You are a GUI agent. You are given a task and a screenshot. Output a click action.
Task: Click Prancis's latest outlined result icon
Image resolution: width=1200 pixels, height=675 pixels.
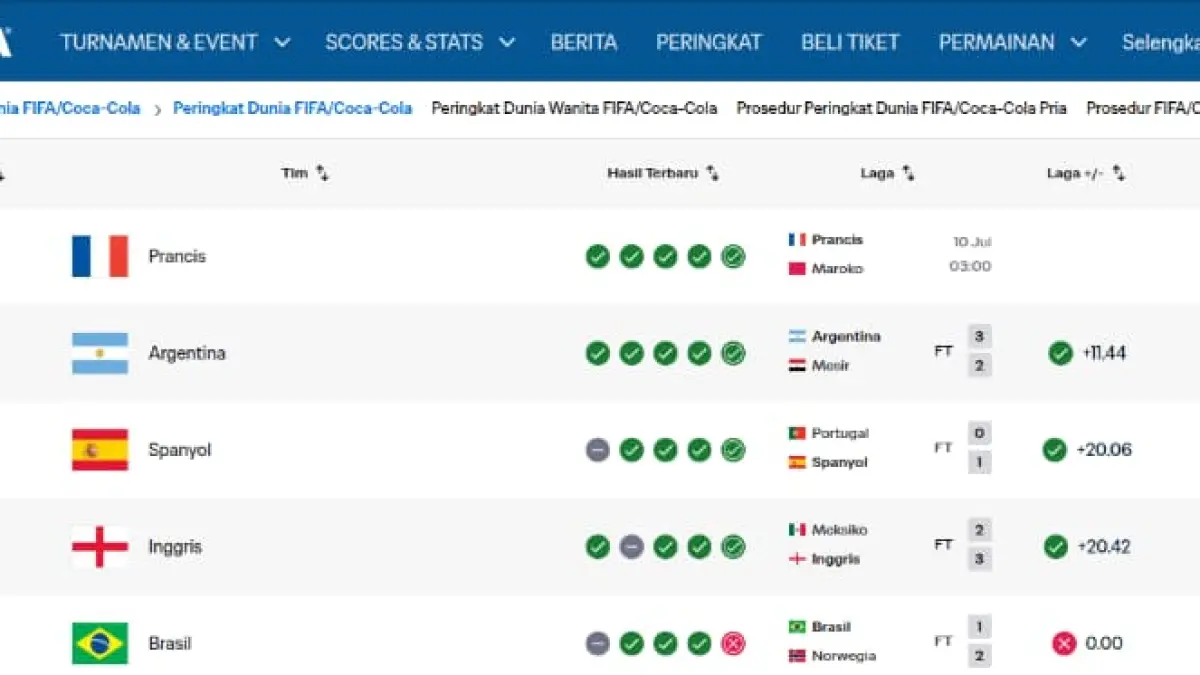[x=733, y=256]
